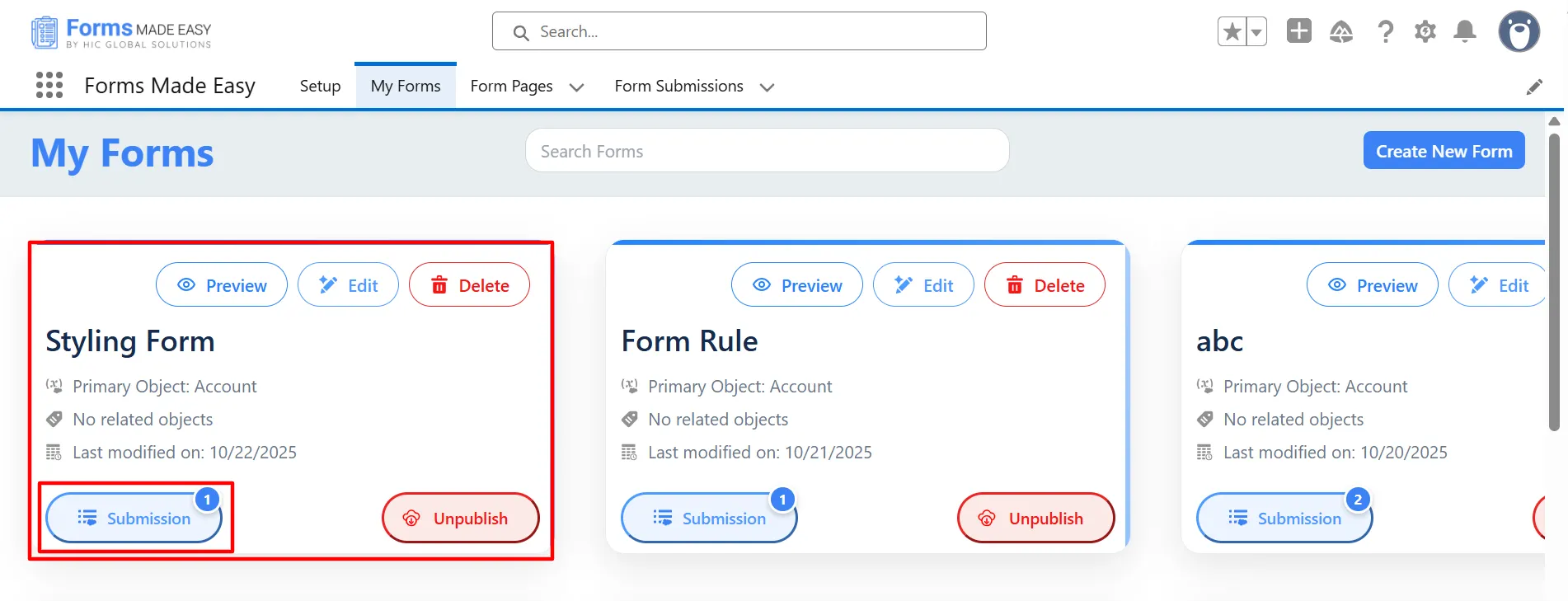Unpublish the Form Rule form
1568x601 pixels.
(1035, 519)
